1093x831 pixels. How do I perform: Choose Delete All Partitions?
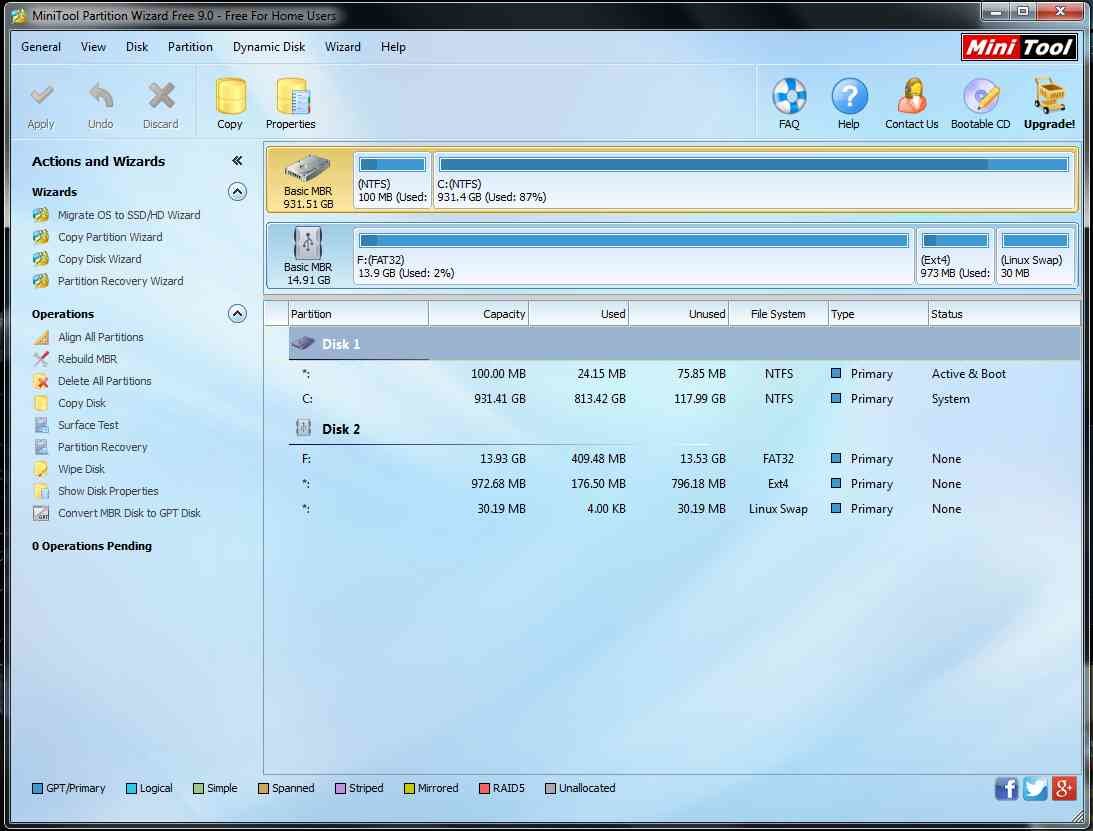(105, 381)
